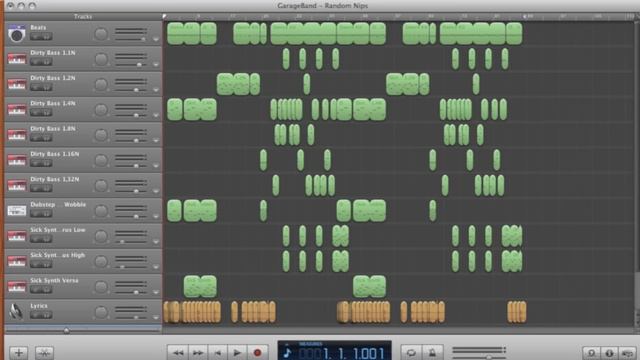Click the Beats track volume slider
Viewport: 640px width, 360px height.
(131, 39)
